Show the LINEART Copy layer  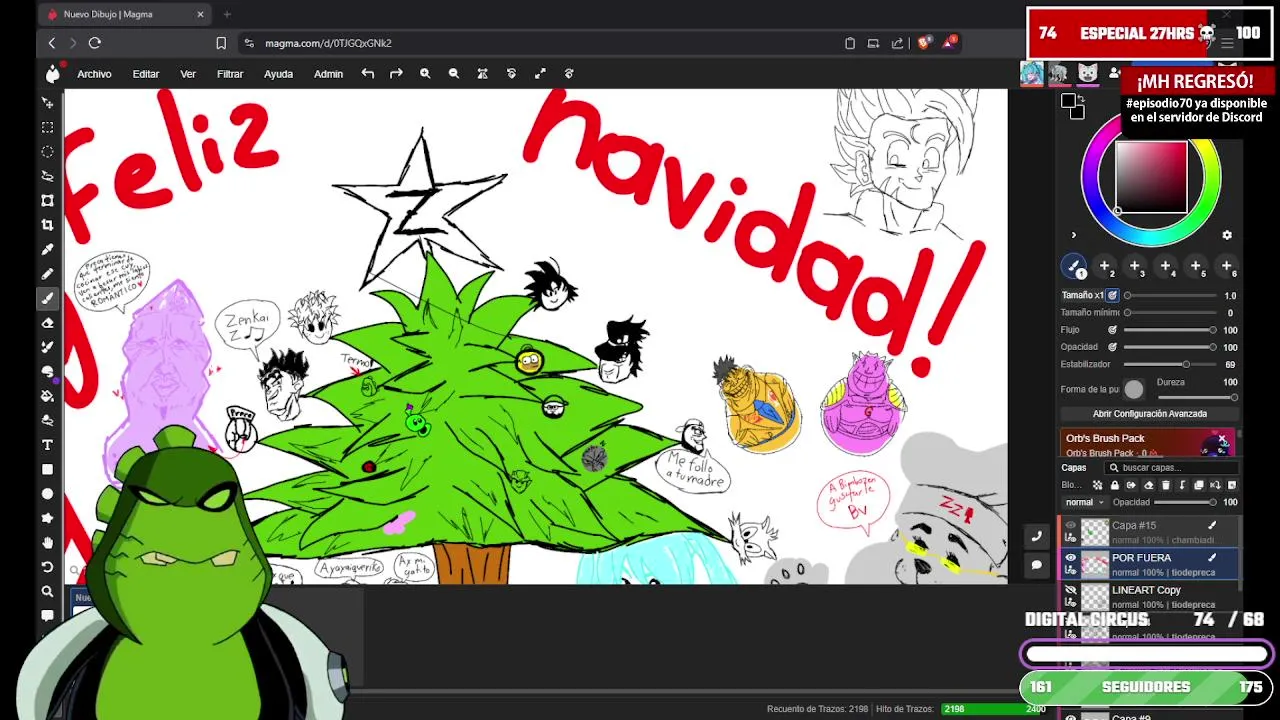pos(1070,590)
